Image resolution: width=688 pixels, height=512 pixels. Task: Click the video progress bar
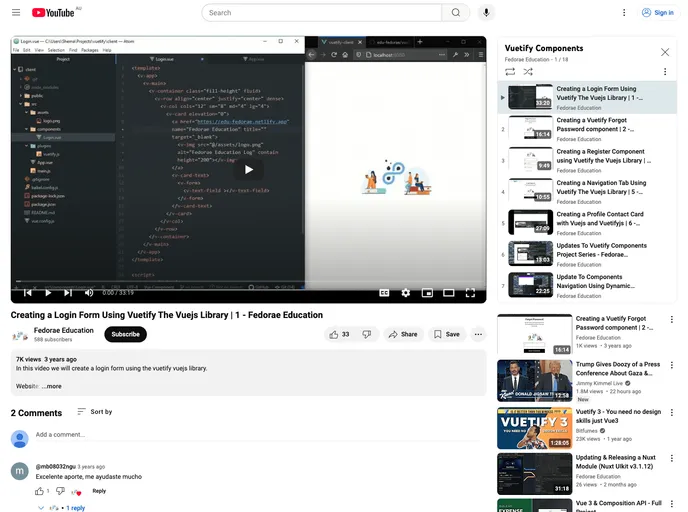[248, 281]
